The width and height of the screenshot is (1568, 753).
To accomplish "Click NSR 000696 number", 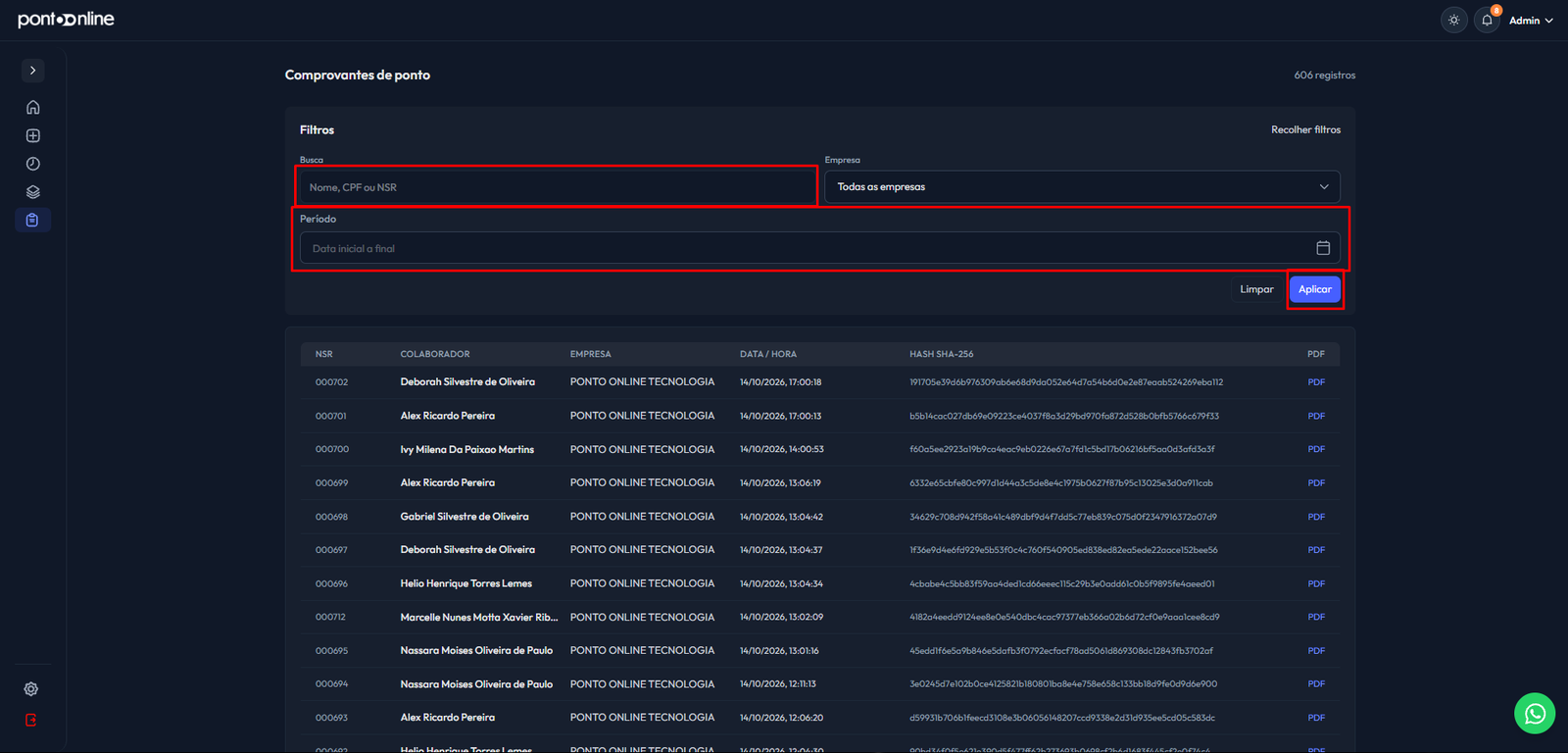I will point(331,583).
